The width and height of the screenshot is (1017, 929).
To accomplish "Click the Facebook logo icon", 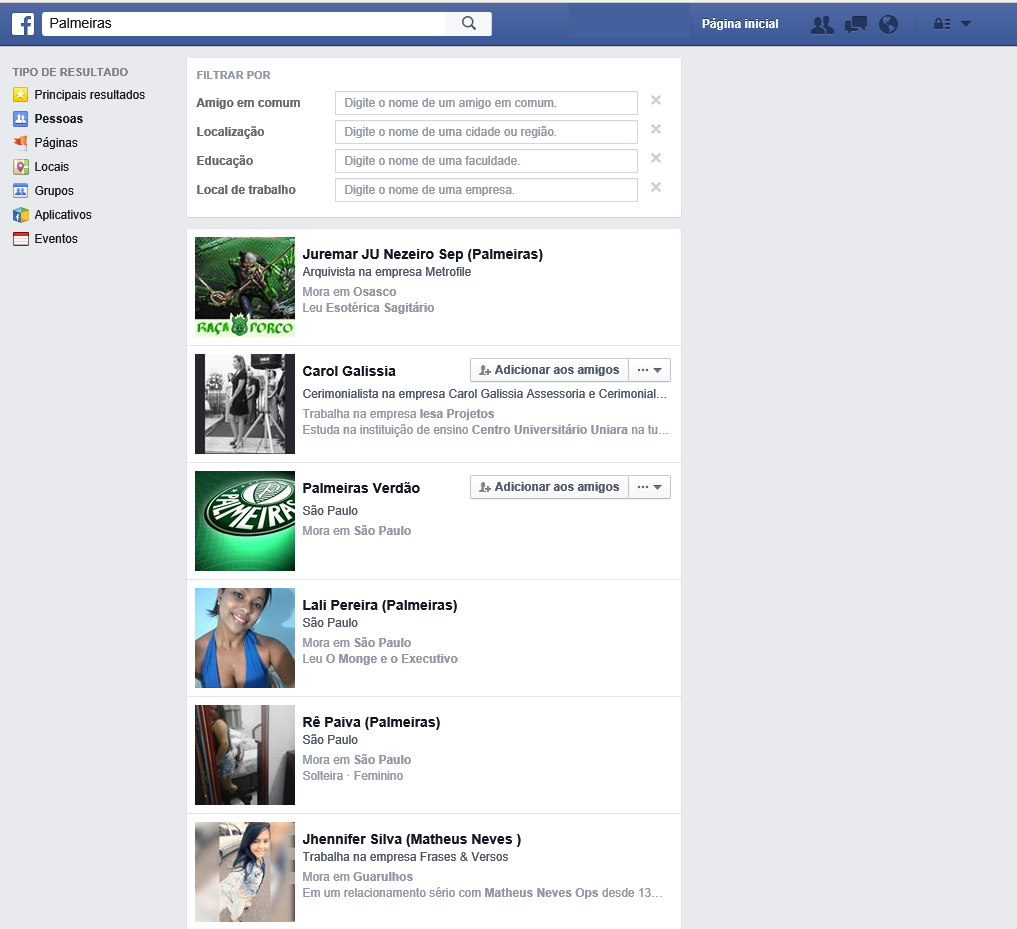I will [23, 24].
